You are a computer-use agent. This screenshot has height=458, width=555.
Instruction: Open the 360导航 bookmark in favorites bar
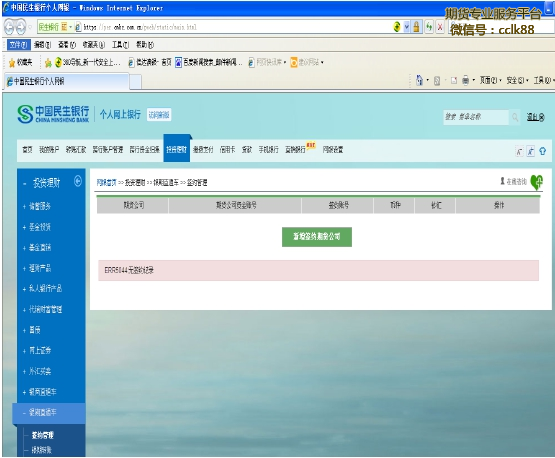(x=87, y=63)
